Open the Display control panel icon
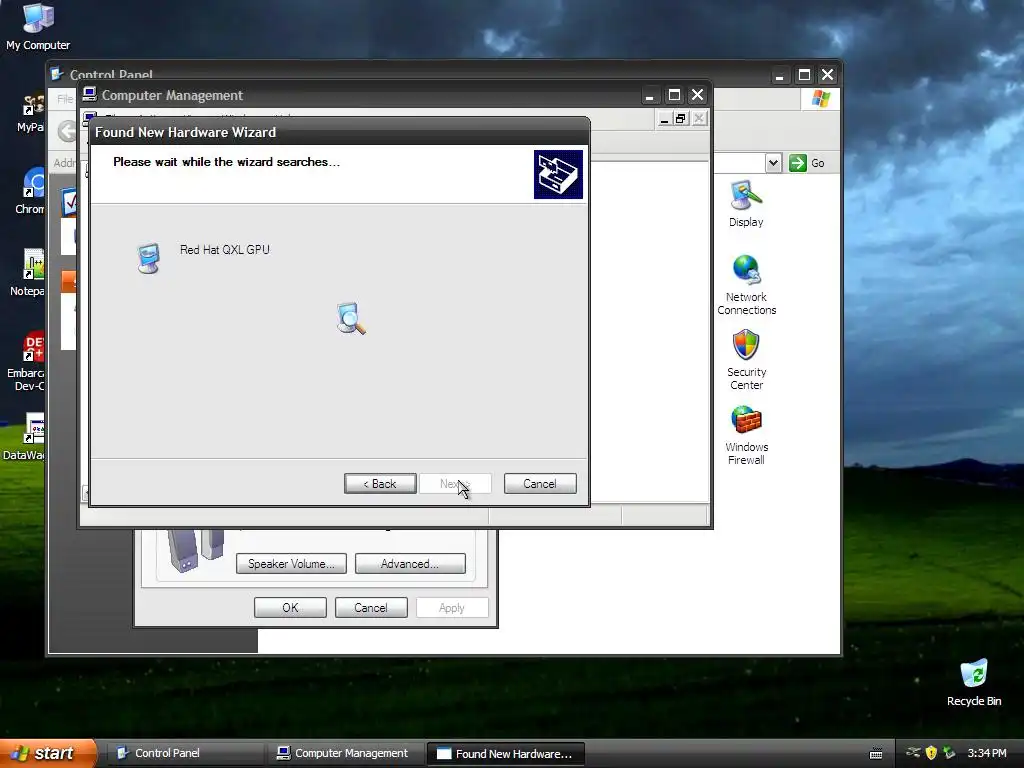Image resolution: width=1024 pixels, height=768 pixels. pos(746,204)
